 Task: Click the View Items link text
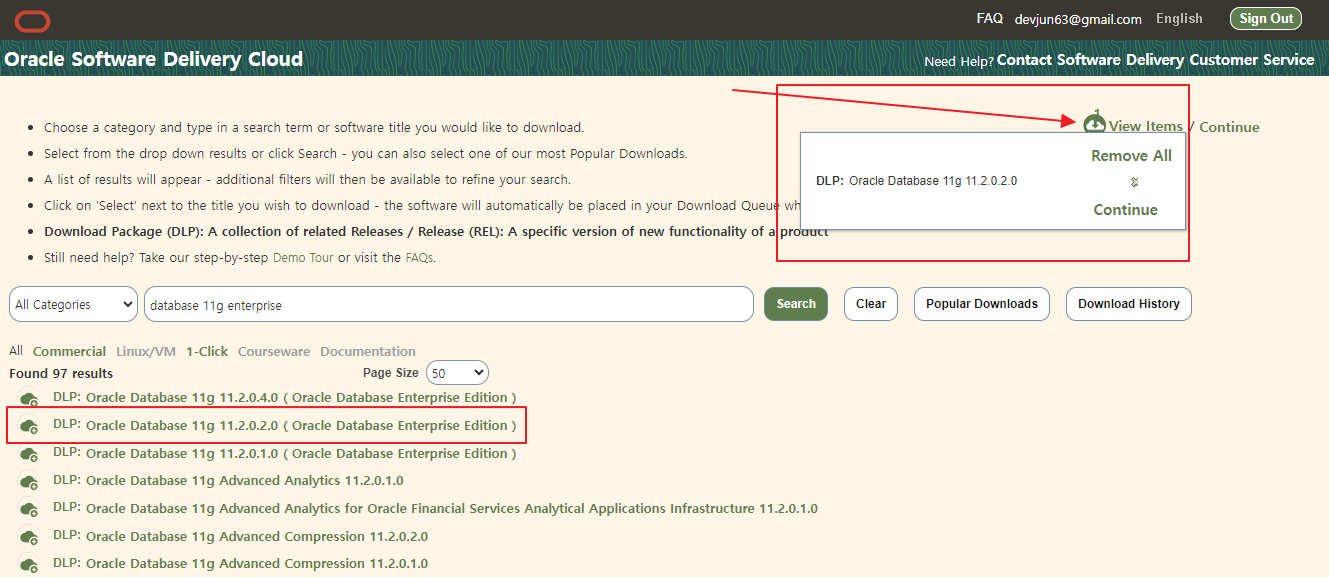point(1146,127)
